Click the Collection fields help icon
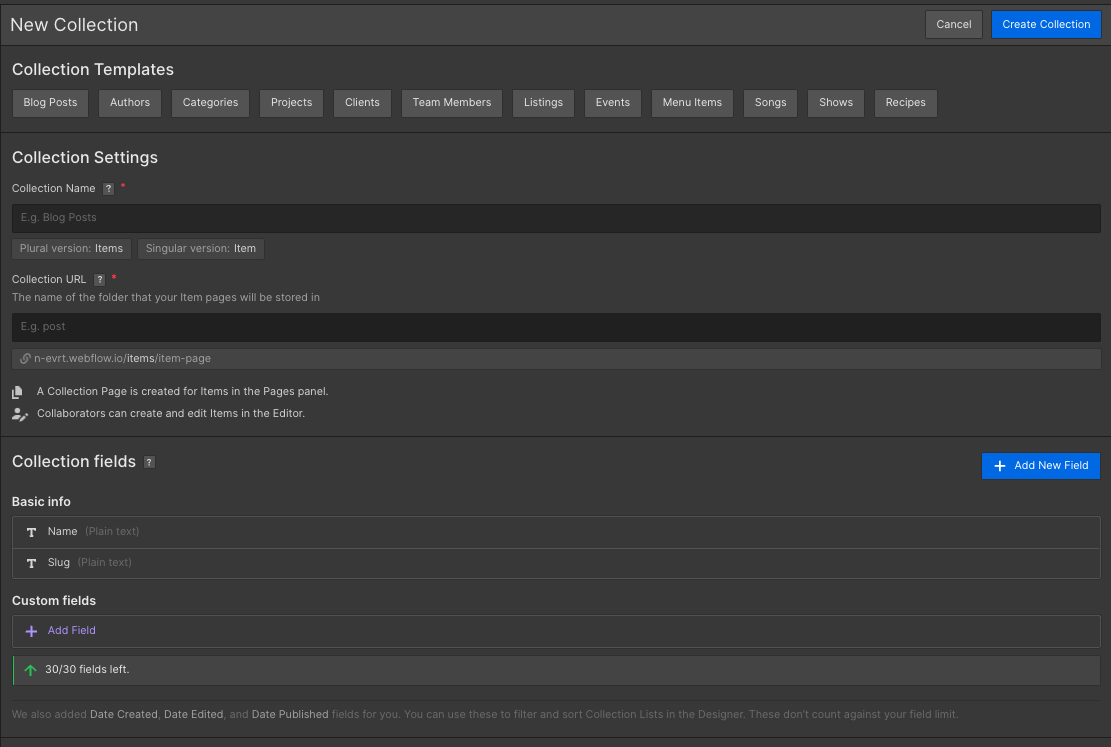Screen dimensions: 1111x747 pyautogui.click(x=149, y=462)
